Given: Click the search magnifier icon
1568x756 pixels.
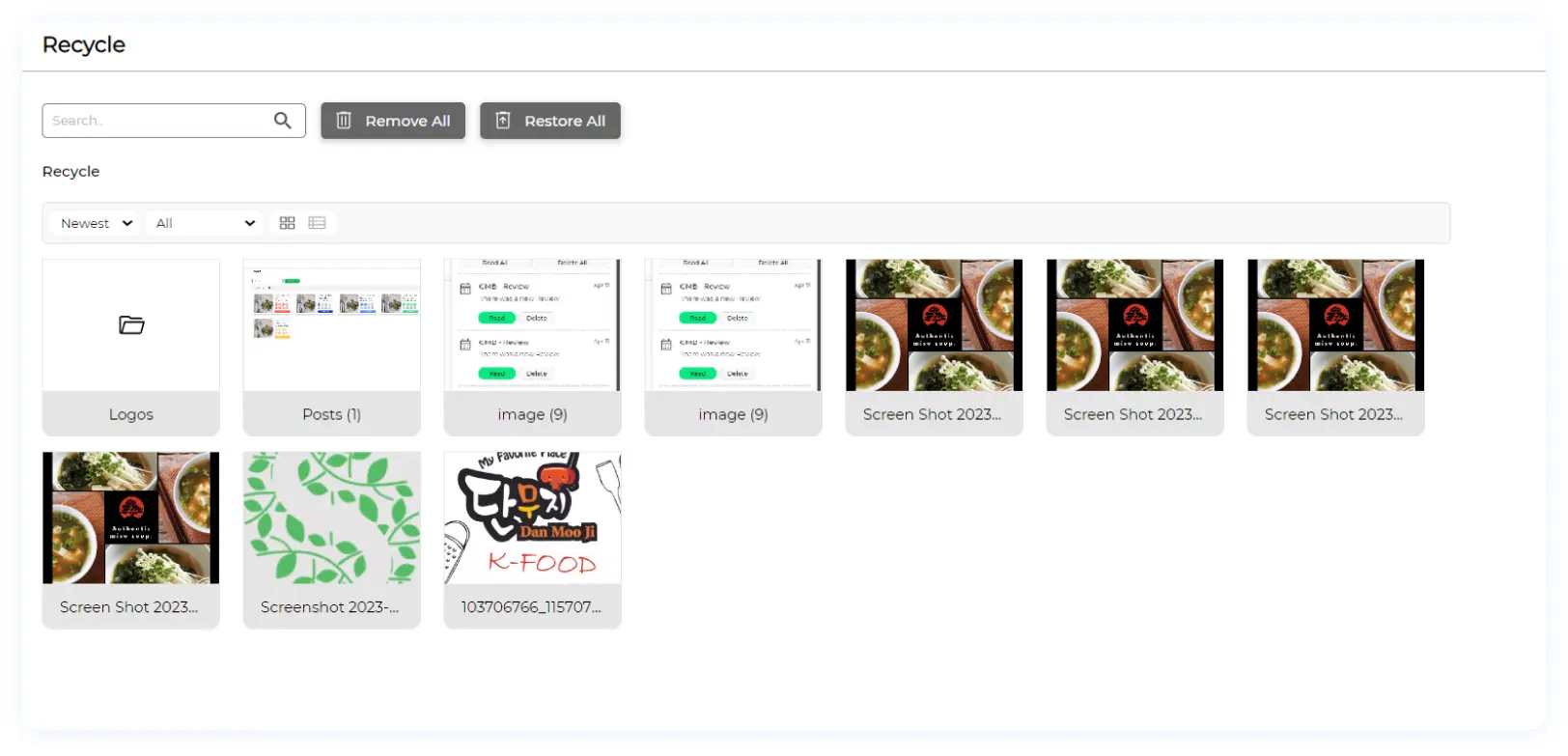Looking at the screenshot, I should tap(282, 121).
